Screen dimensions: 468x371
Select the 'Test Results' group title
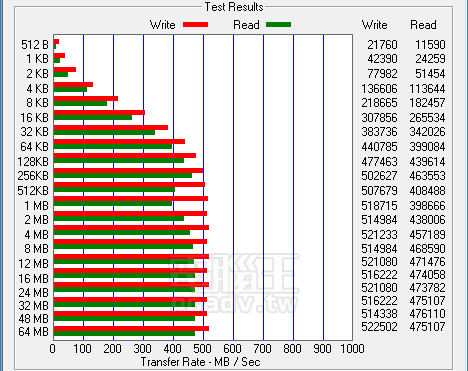[234, 7]
